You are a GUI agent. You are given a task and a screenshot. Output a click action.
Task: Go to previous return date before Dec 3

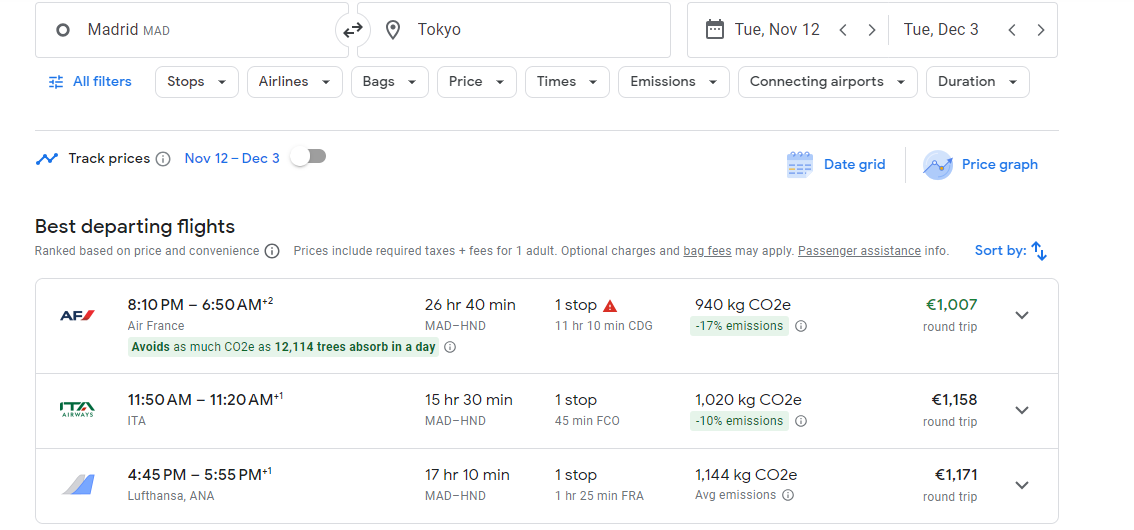(1012, 30)
